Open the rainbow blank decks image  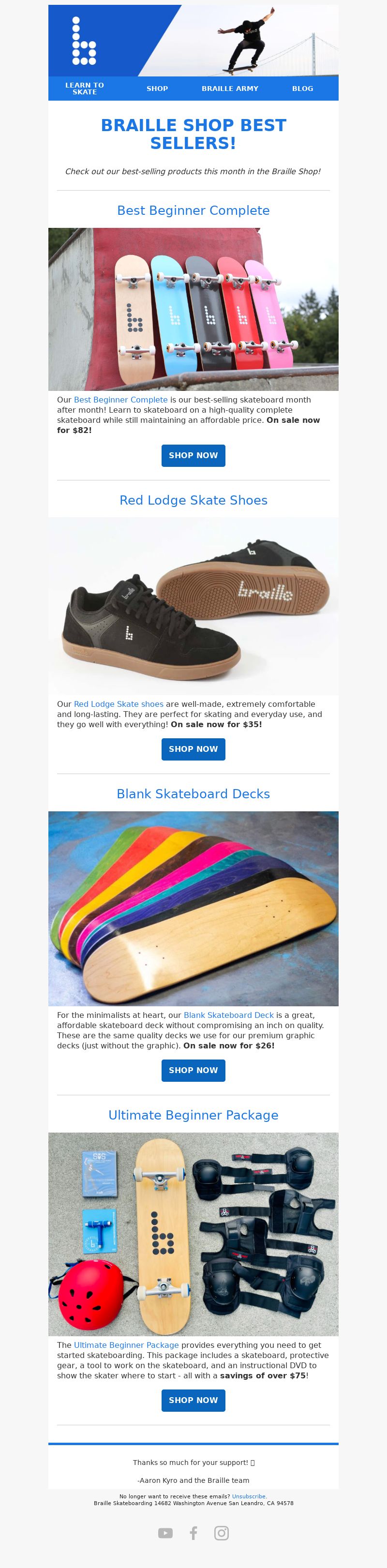tap(193, 908)
